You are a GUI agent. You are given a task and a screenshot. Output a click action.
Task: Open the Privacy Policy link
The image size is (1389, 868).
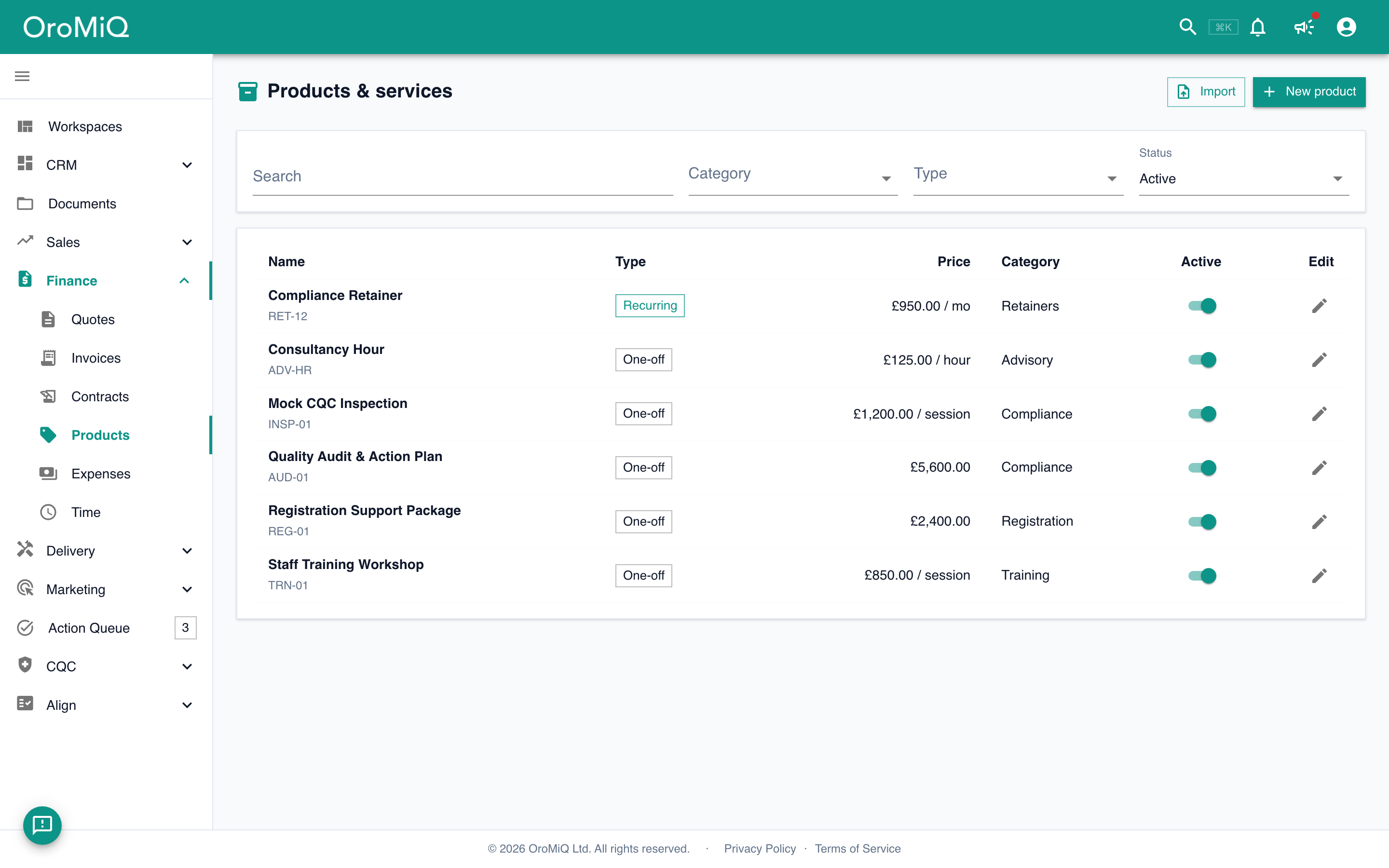[759, 849]
